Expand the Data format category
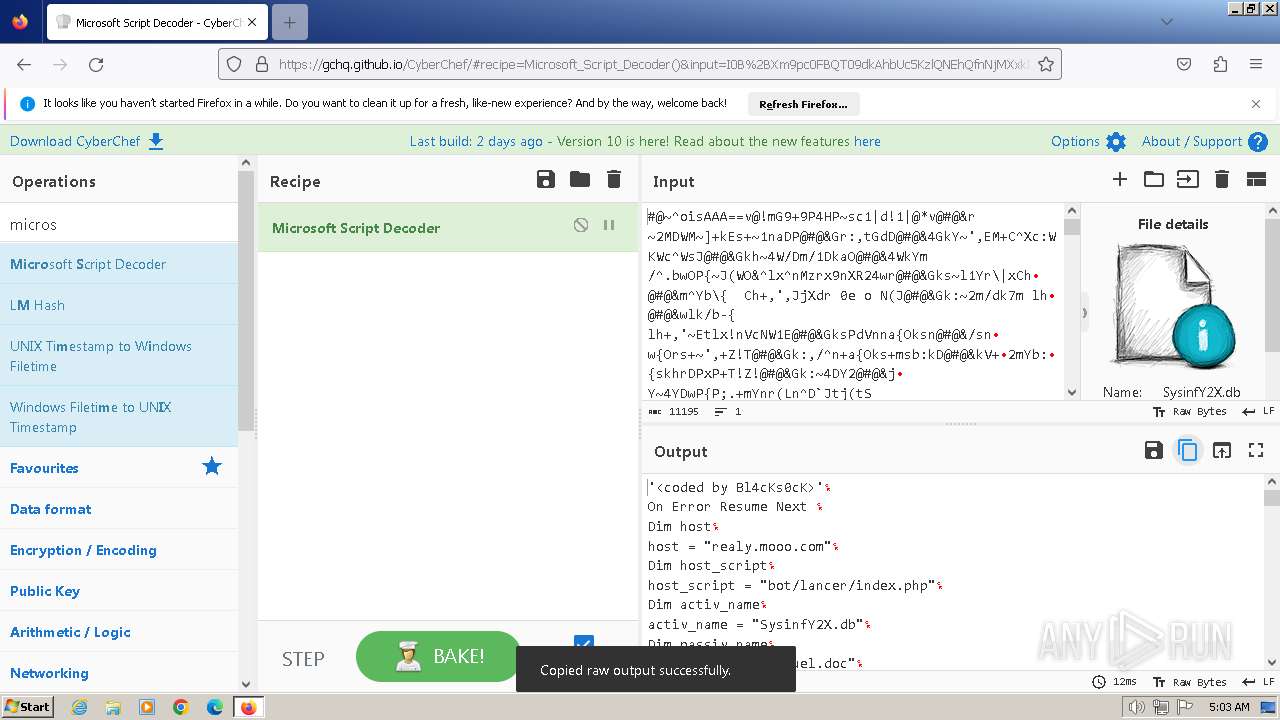This screenshot has width=1280, height=720. [120, 509]
